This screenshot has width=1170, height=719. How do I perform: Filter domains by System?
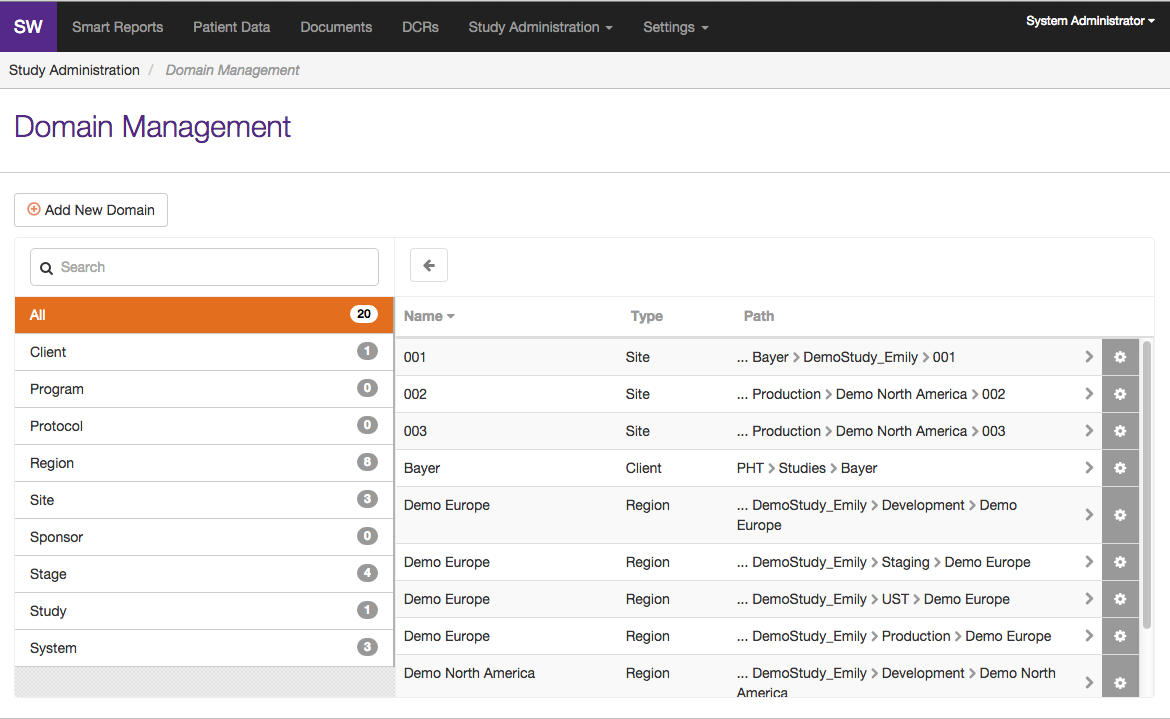[x=204, y=648]
